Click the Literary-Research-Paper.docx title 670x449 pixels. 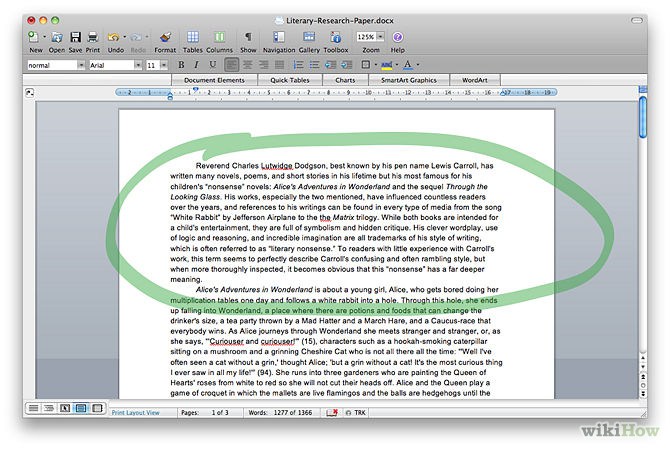point(340,20)
